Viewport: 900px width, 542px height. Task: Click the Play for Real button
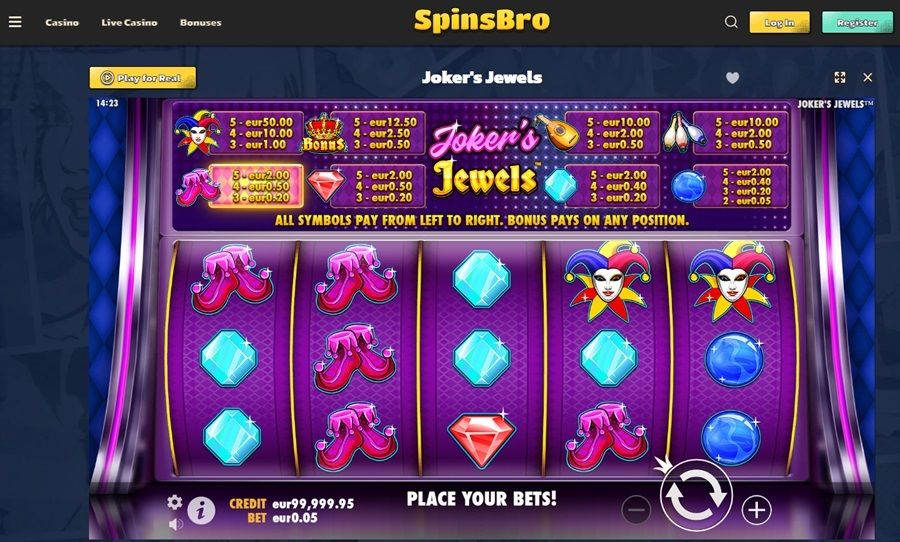142,78
